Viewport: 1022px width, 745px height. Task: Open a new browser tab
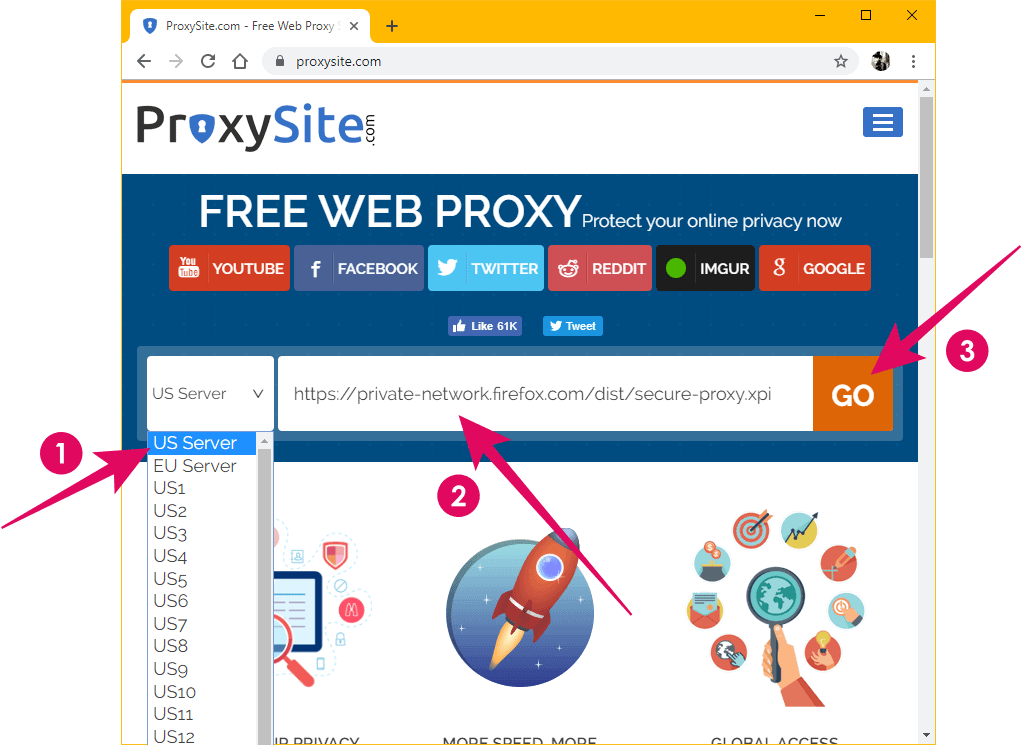point(392,26)
